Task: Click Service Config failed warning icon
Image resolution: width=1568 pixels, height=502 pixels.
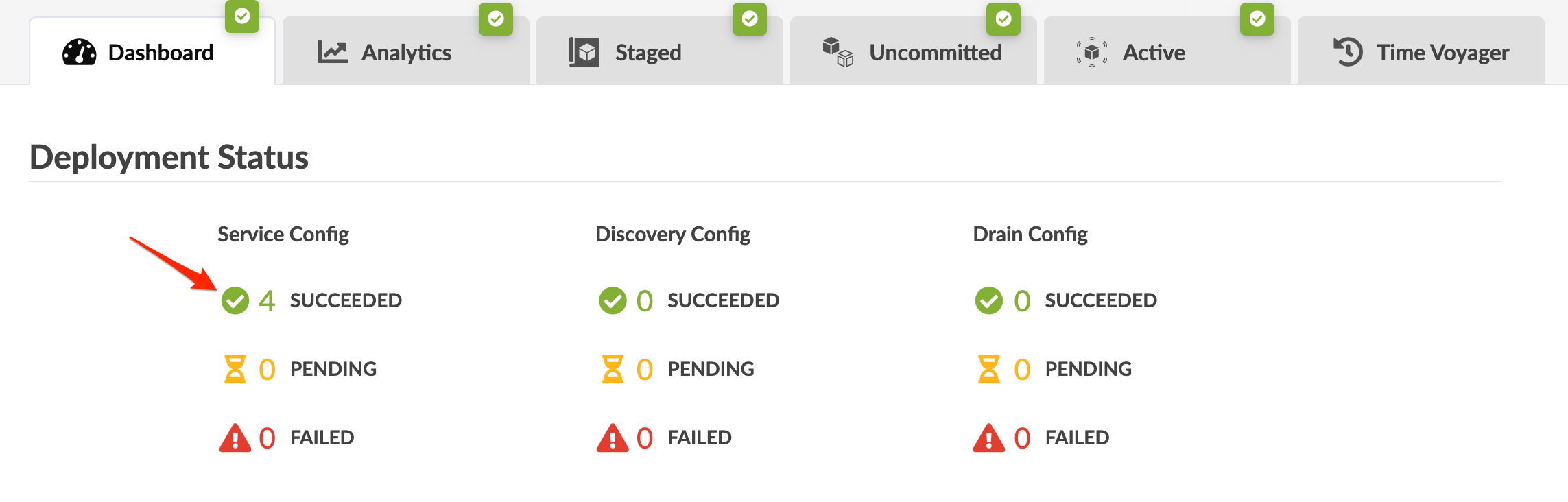Action: pyautogui.click(x=235, y=438)
